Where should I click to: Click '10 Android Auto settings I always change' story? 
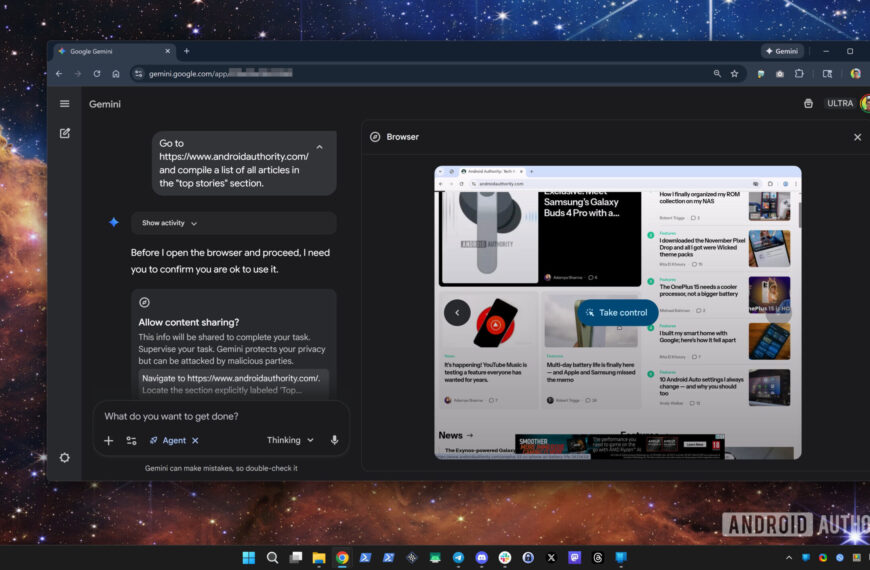point(701,386)
